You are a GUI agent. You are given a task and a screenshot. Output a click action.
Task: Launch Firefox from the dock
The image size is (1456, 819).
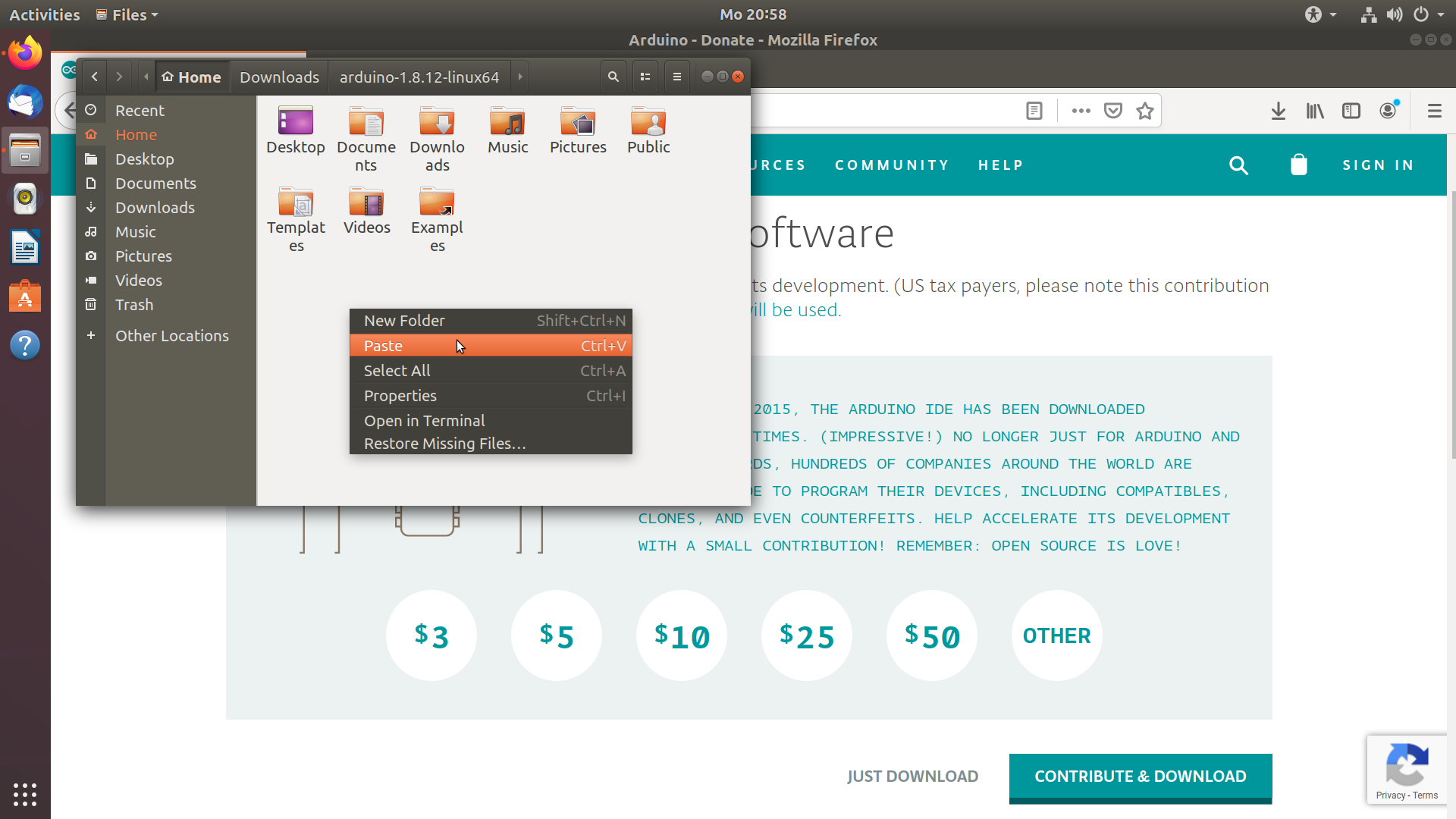[x=25, y=54]
